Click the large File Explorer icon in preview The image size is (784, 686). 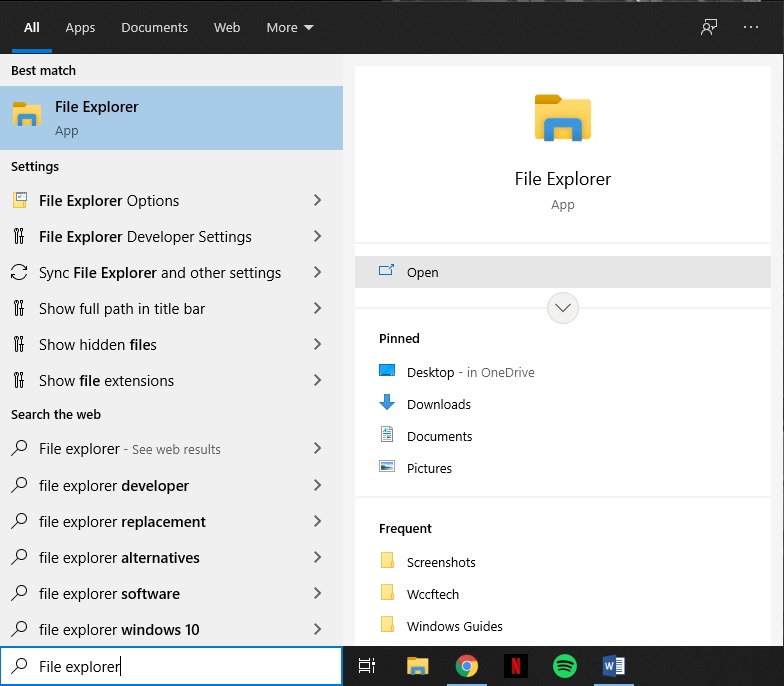563,118
